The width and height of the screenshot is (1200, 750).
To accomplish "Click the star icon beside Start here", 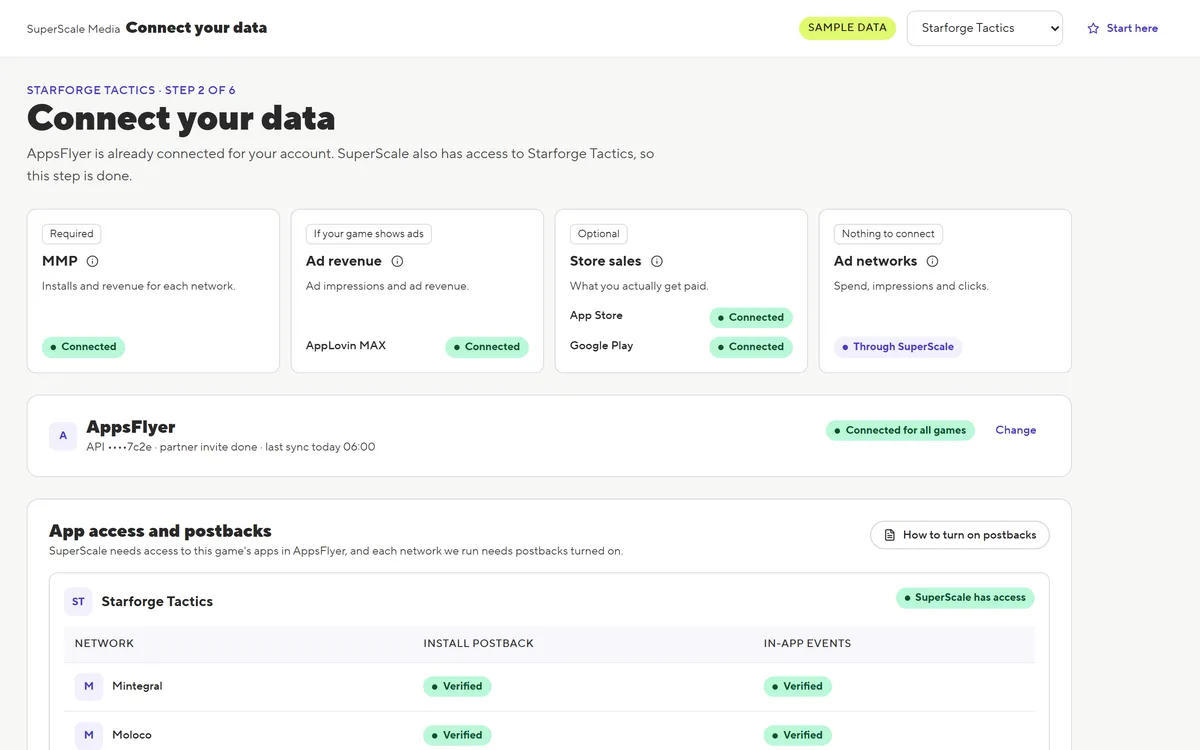I will pyautogui.click(x=1093, y=28).
